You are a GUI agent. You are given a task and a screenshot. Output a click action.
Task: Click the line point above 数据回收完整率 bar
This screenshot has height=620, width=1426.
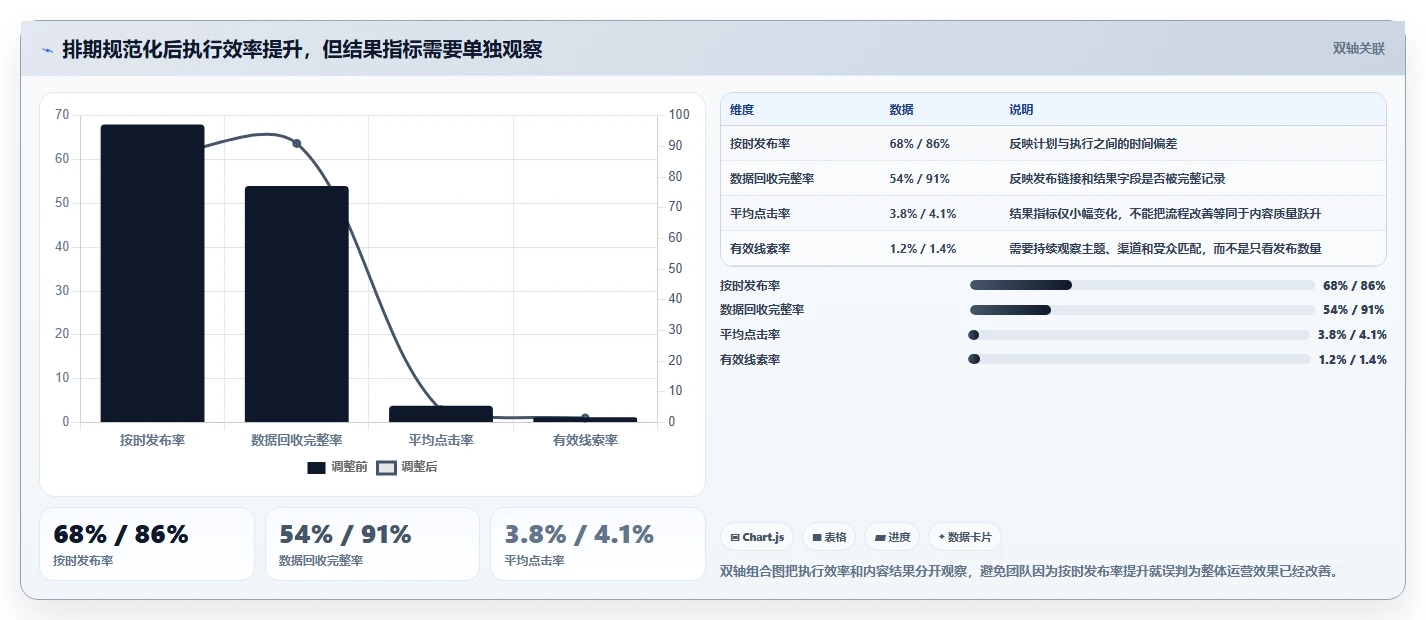(297, 143)
